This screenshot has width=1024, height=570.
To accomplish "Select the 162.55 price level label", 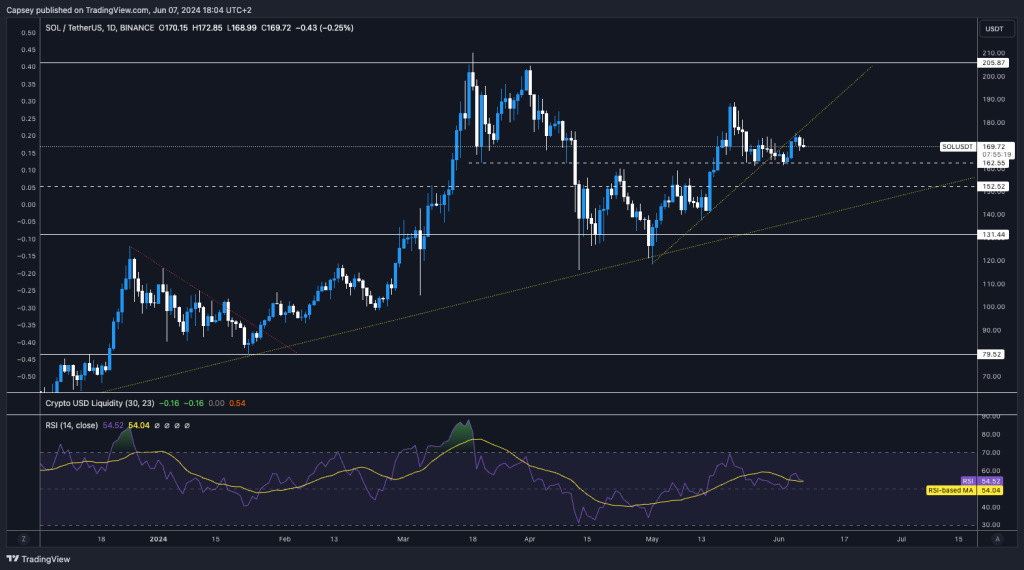I will [994, 163].
